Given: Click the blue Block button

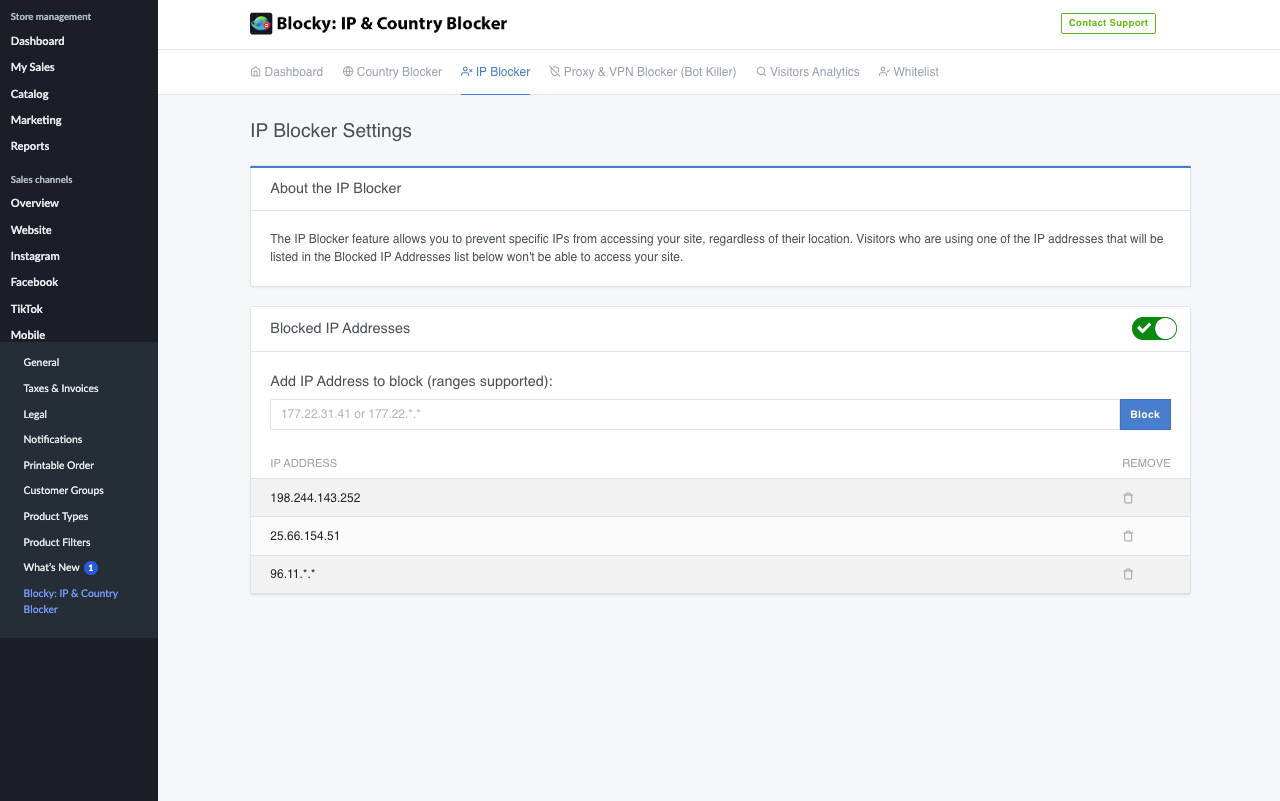Looking at the screenshot, I should click(1145, 414).
